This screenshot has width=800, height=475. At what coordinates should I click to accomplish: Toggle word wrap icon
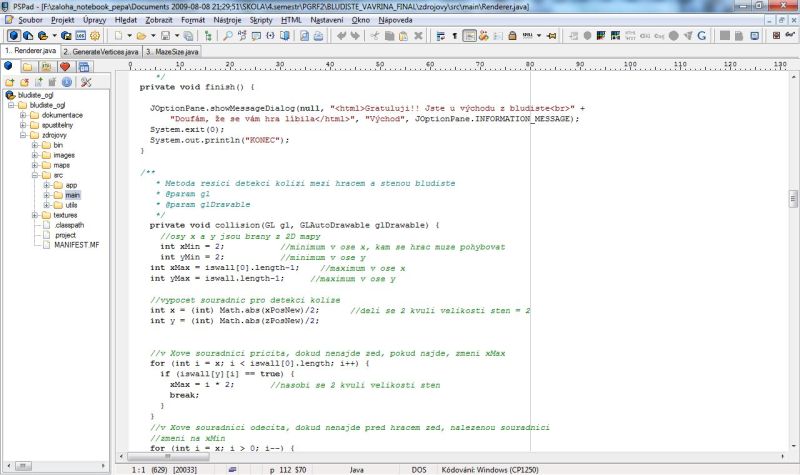[x=441, y=36]
